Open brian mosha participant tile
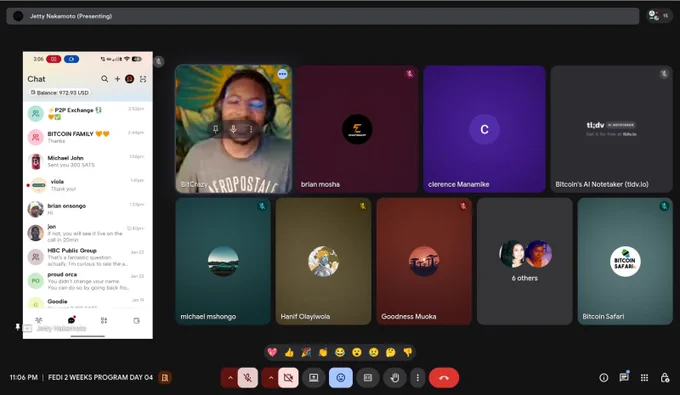Viewport: 680px width, 395px height. (x=357, y=129)
